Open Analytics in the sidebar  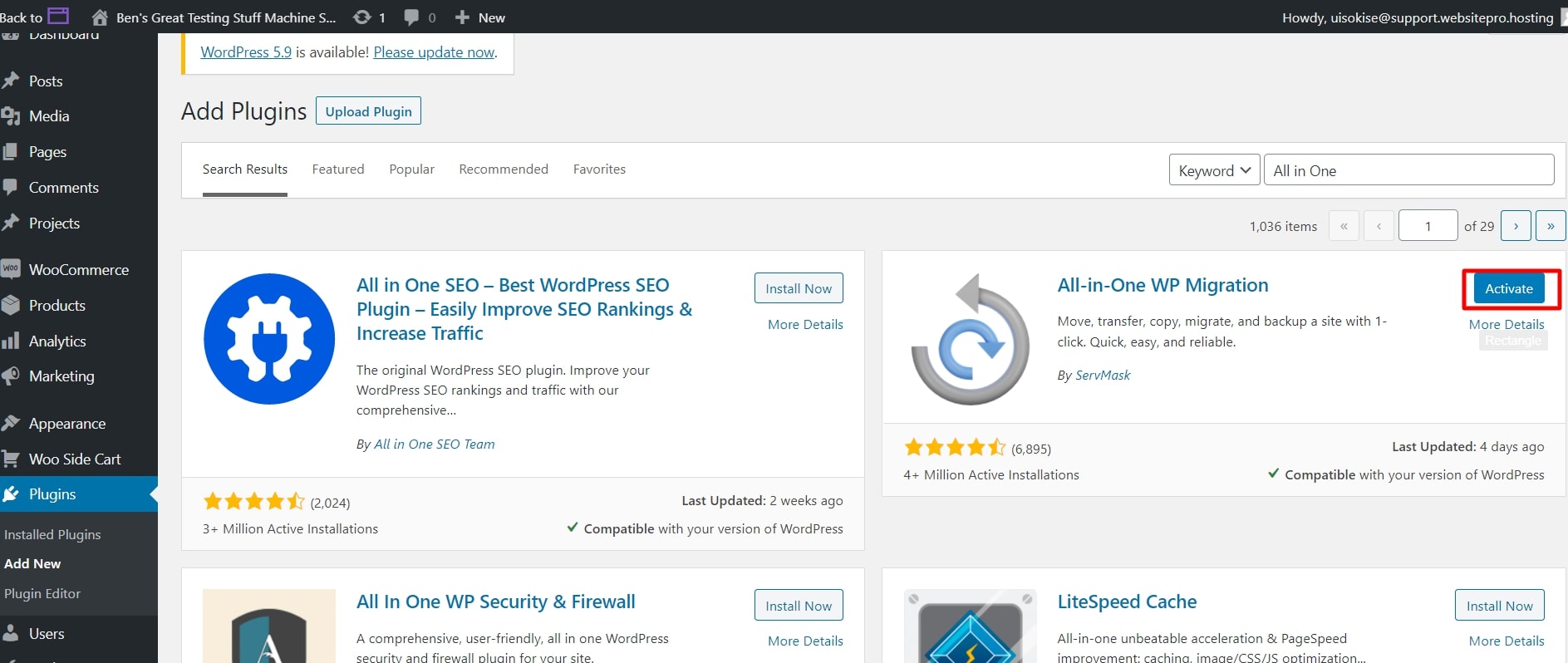click(57, 341)
